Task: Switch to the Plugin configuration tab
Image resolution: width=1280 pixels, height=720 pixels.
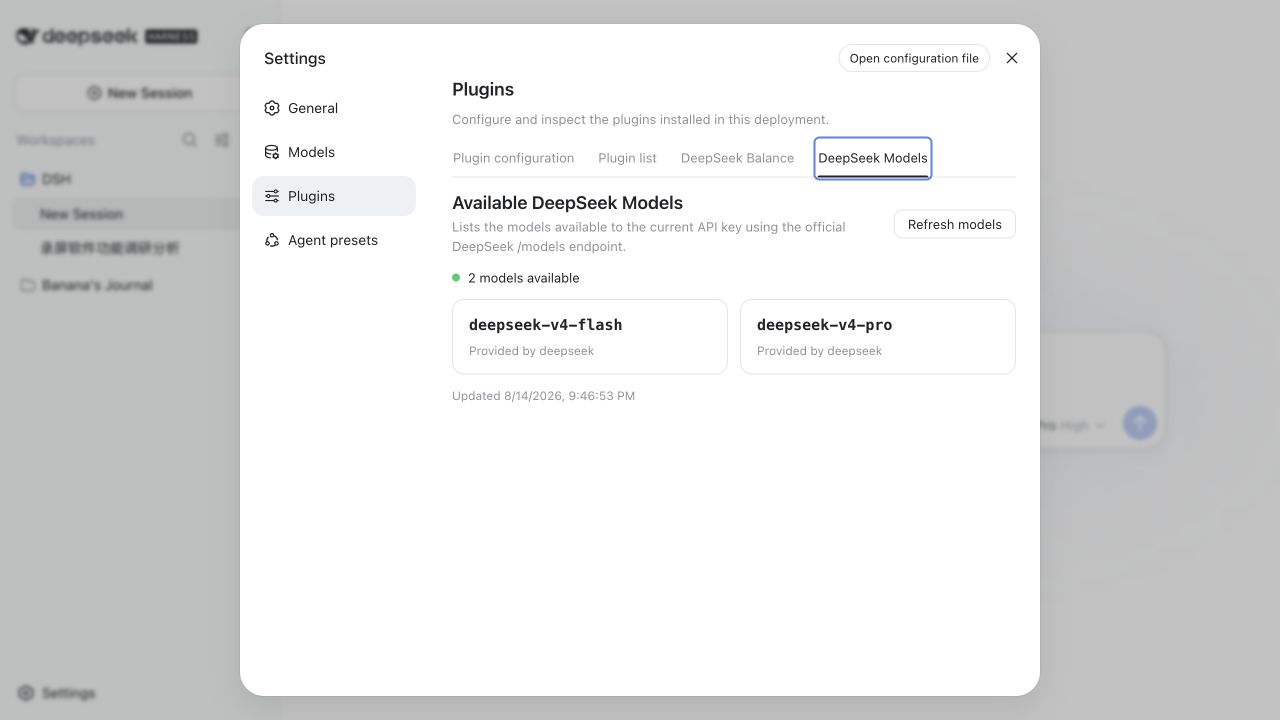Action: (513, 158)
